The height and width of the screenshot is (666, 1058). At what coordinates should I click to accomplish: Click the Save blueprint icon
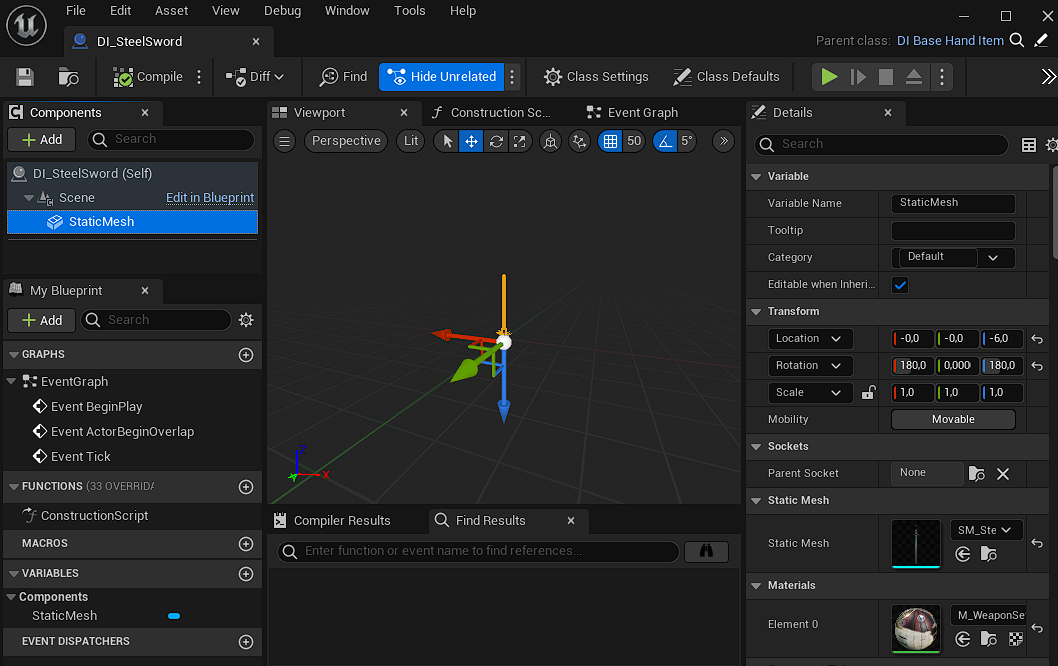[25, 77]
